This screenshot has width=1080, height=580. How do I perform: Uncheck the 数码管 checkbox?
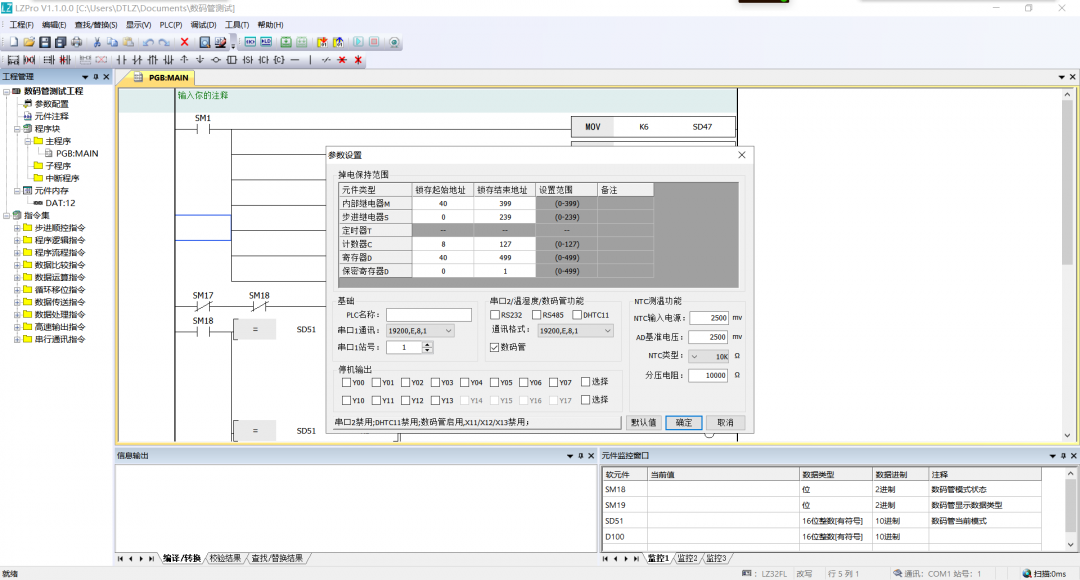[495, 347]
